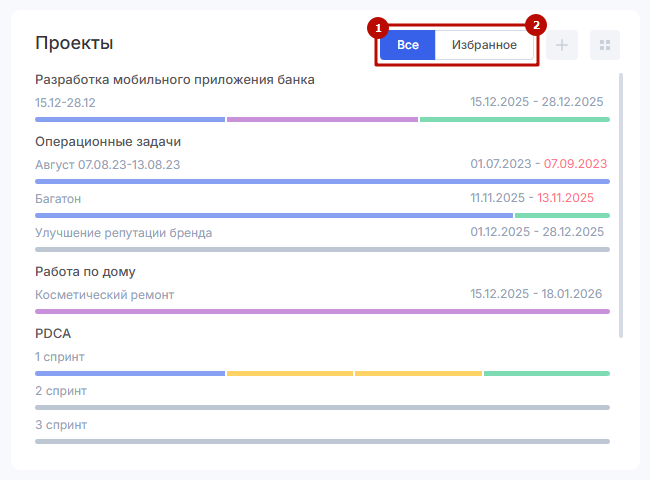The width and height of the screenshot is (650, 480).
Task: Click the 15.12-28.12 stage label
Action: [65, 102]
